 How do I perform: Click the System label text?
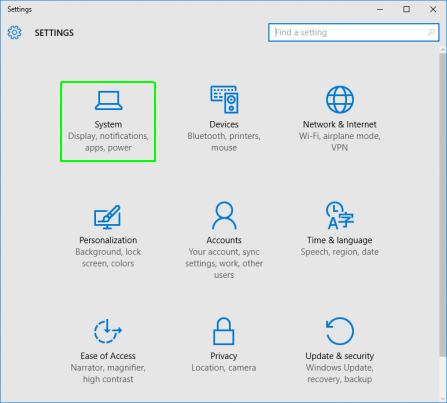click(x=108, y=124)
